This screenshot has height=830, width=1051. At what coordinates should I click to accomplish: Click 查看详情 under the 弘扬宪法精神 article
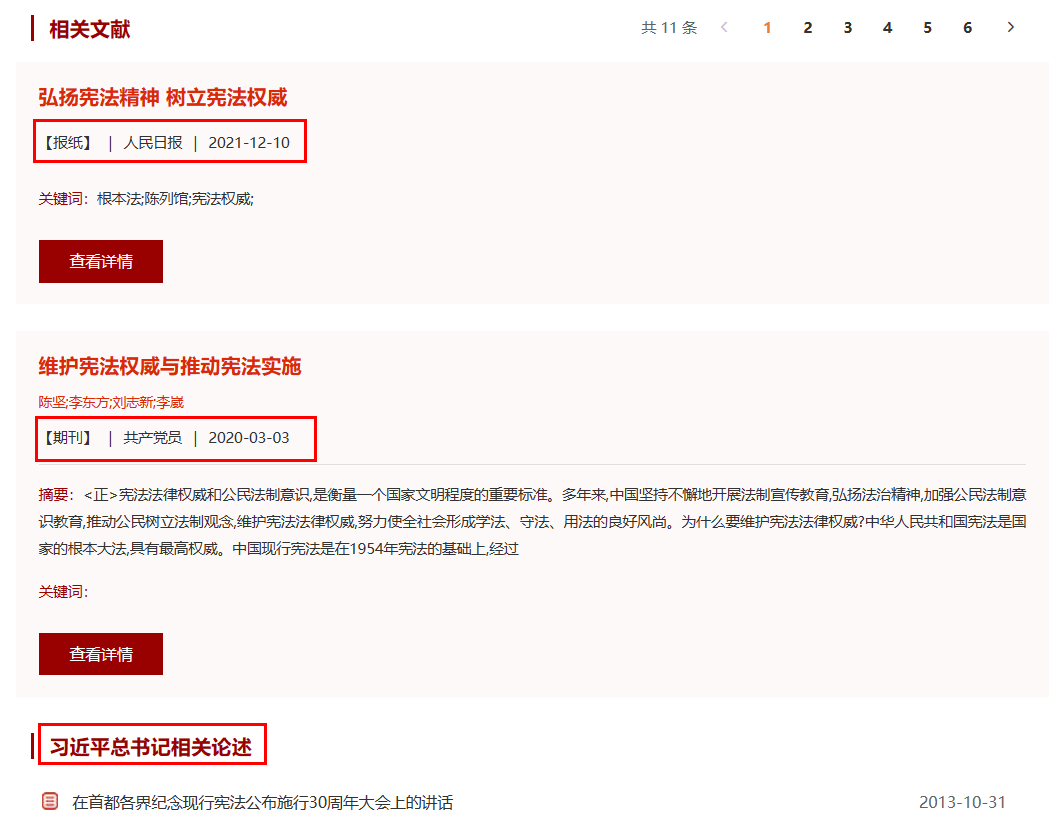[x=101, y=261]
